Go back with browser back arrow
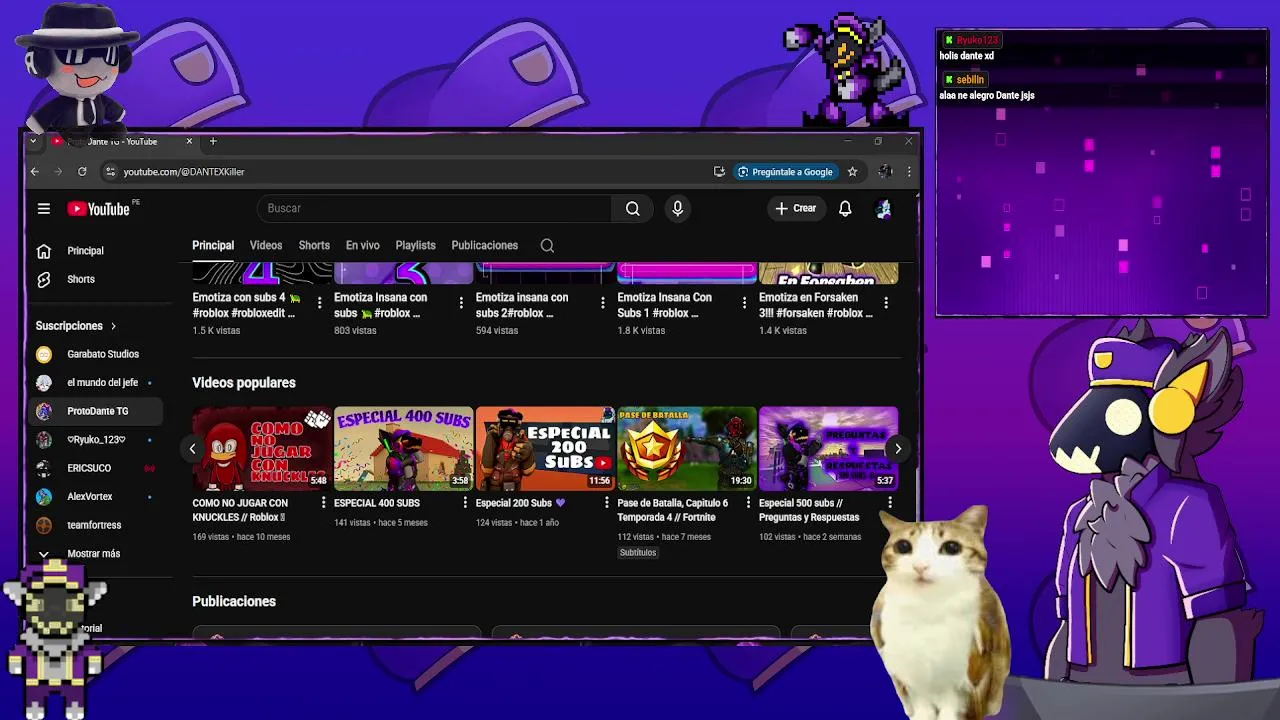The image size is (1280, 720). [34, 172]
